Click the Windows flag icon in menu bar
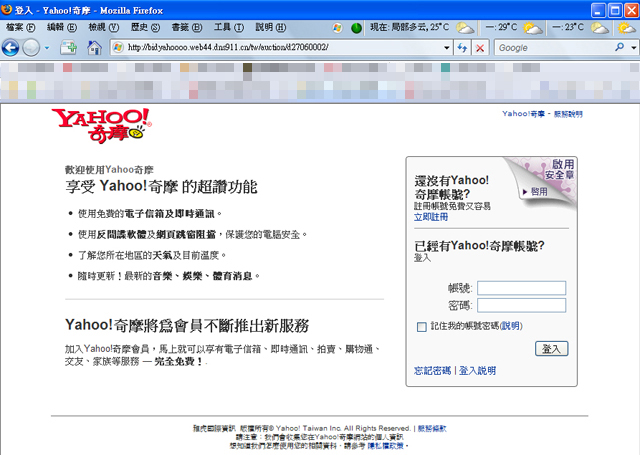The width and height of the screenshot is (640, 455). pos(337,28)
